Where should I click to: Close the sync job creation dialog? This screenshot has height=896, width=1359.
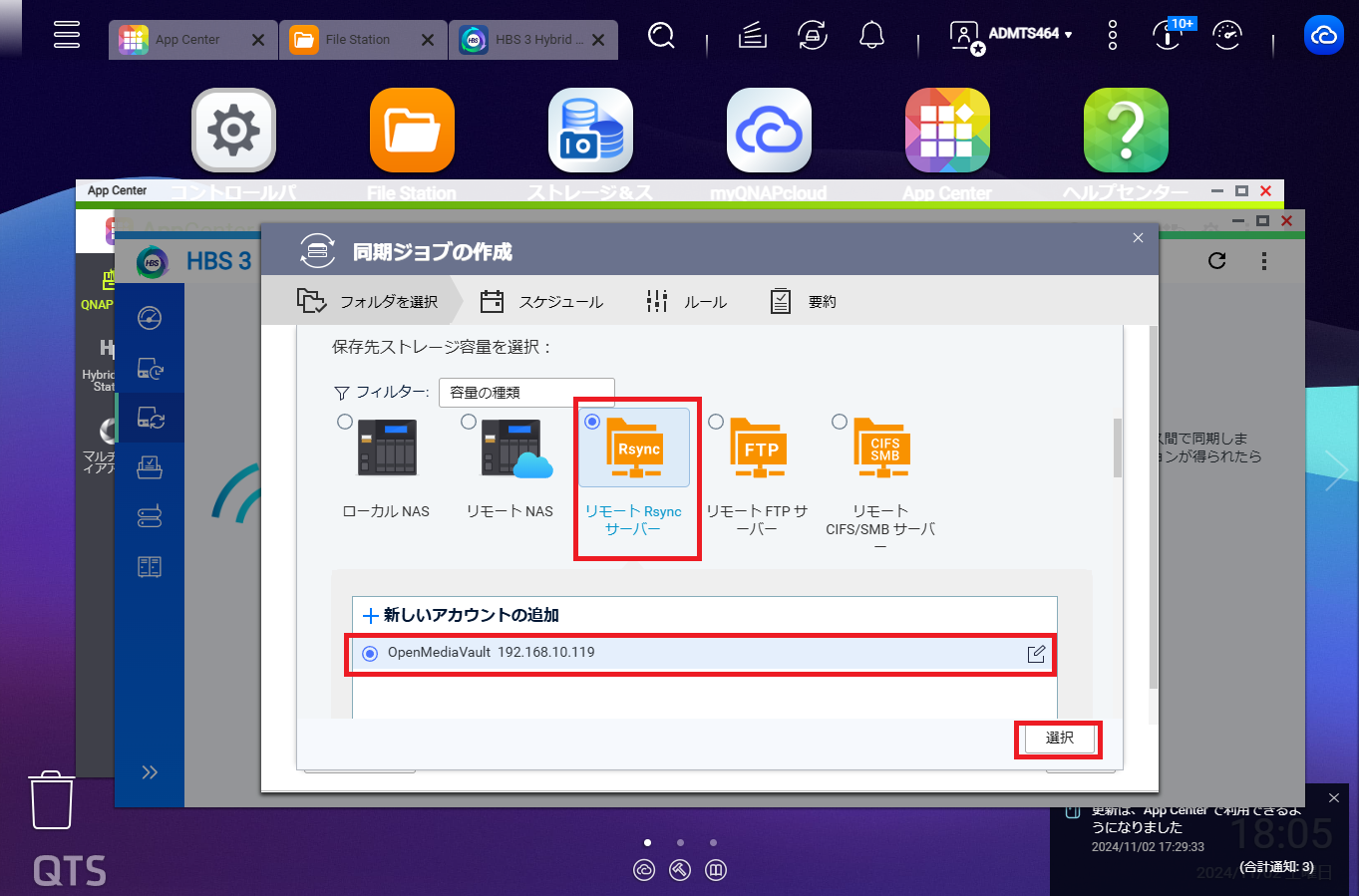coord(1138,238)
